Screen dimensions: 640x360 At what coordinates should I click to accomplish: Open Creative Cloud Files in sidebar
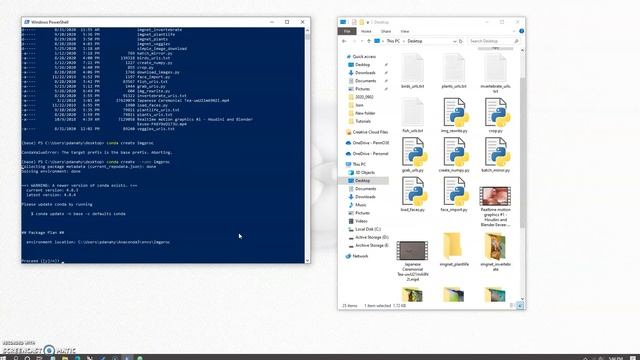(x=370, y=132)
